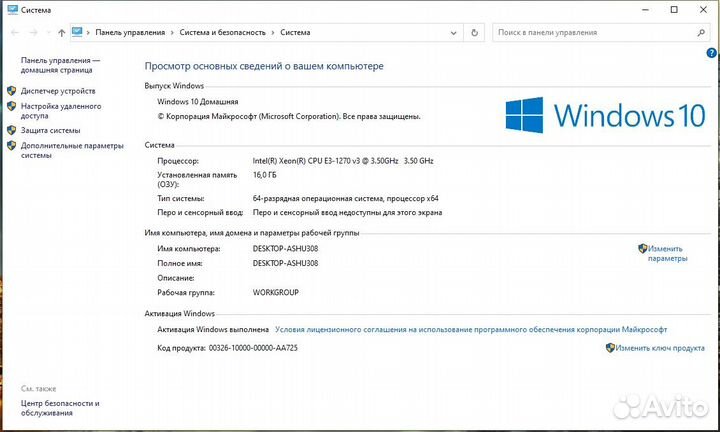The width and height of the screenshot is (720, 432).
Task: Open Защита системы
Action: click(x=51, y=130)
